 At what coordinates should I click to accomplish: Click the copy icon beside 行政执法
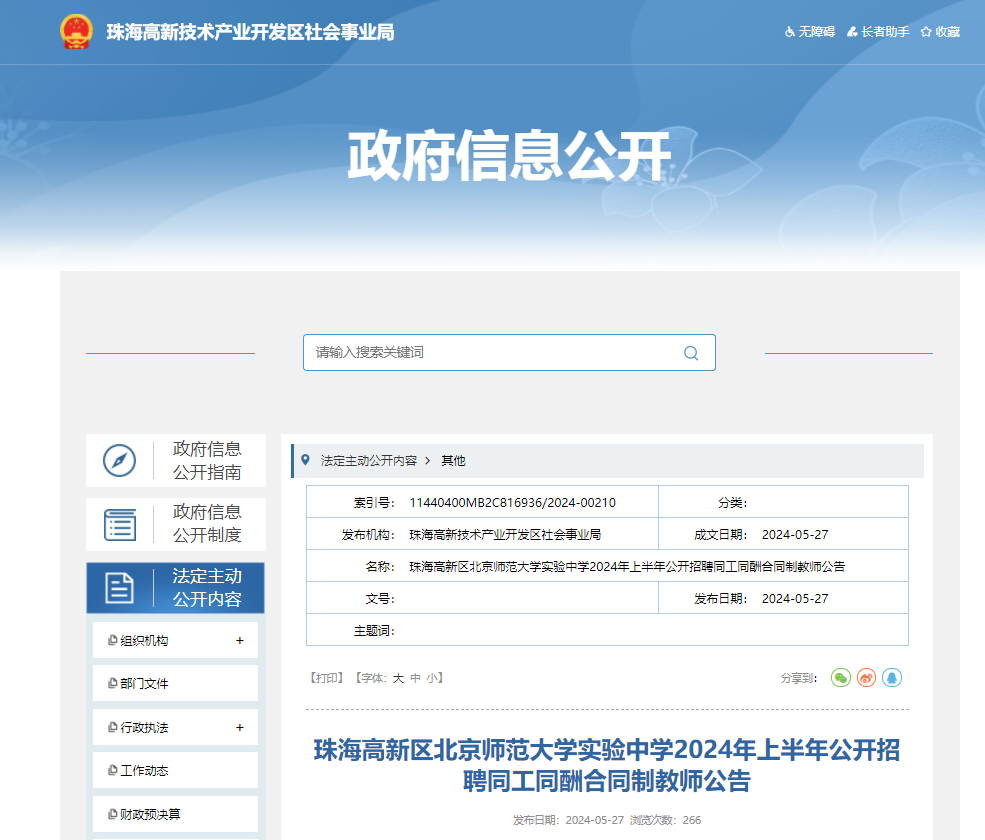click(112, 727)
